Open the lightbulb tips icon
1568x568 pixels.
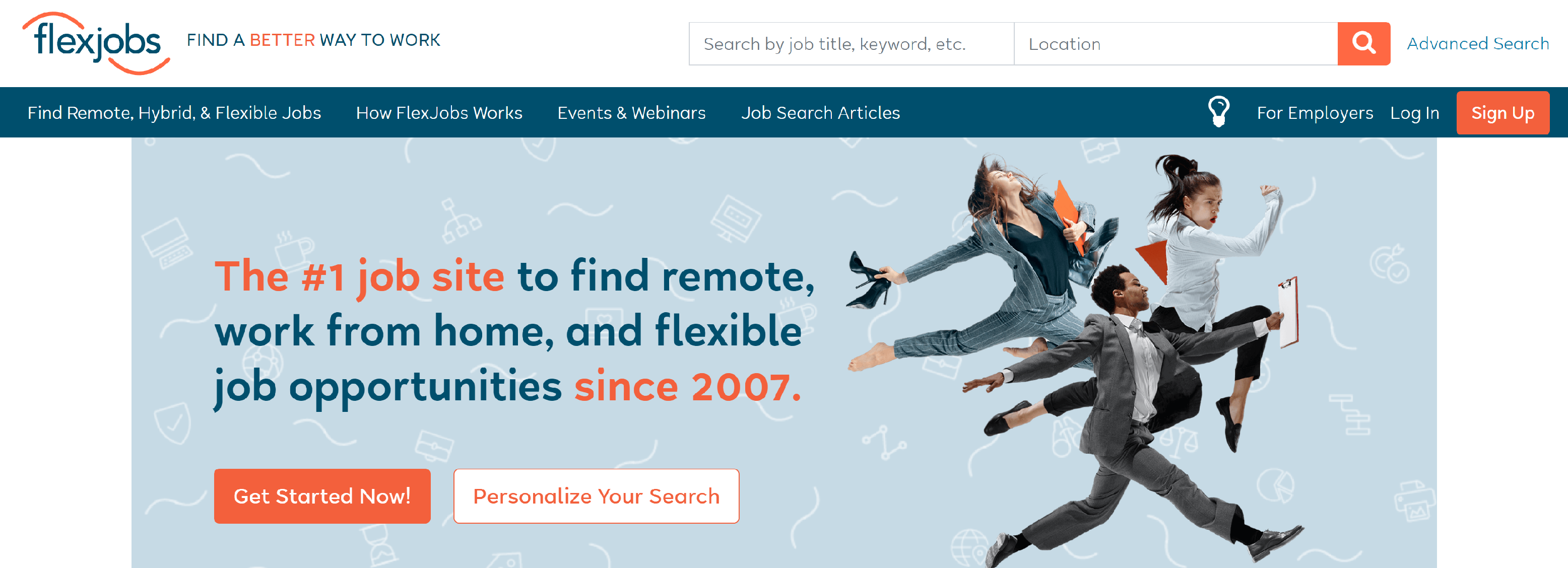1219,112
